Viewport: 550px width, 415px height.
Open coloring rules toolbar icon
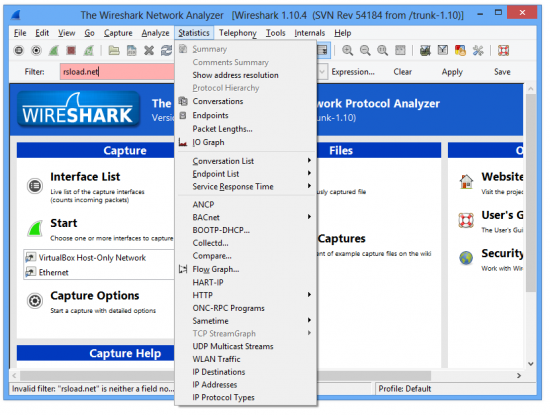460,51
